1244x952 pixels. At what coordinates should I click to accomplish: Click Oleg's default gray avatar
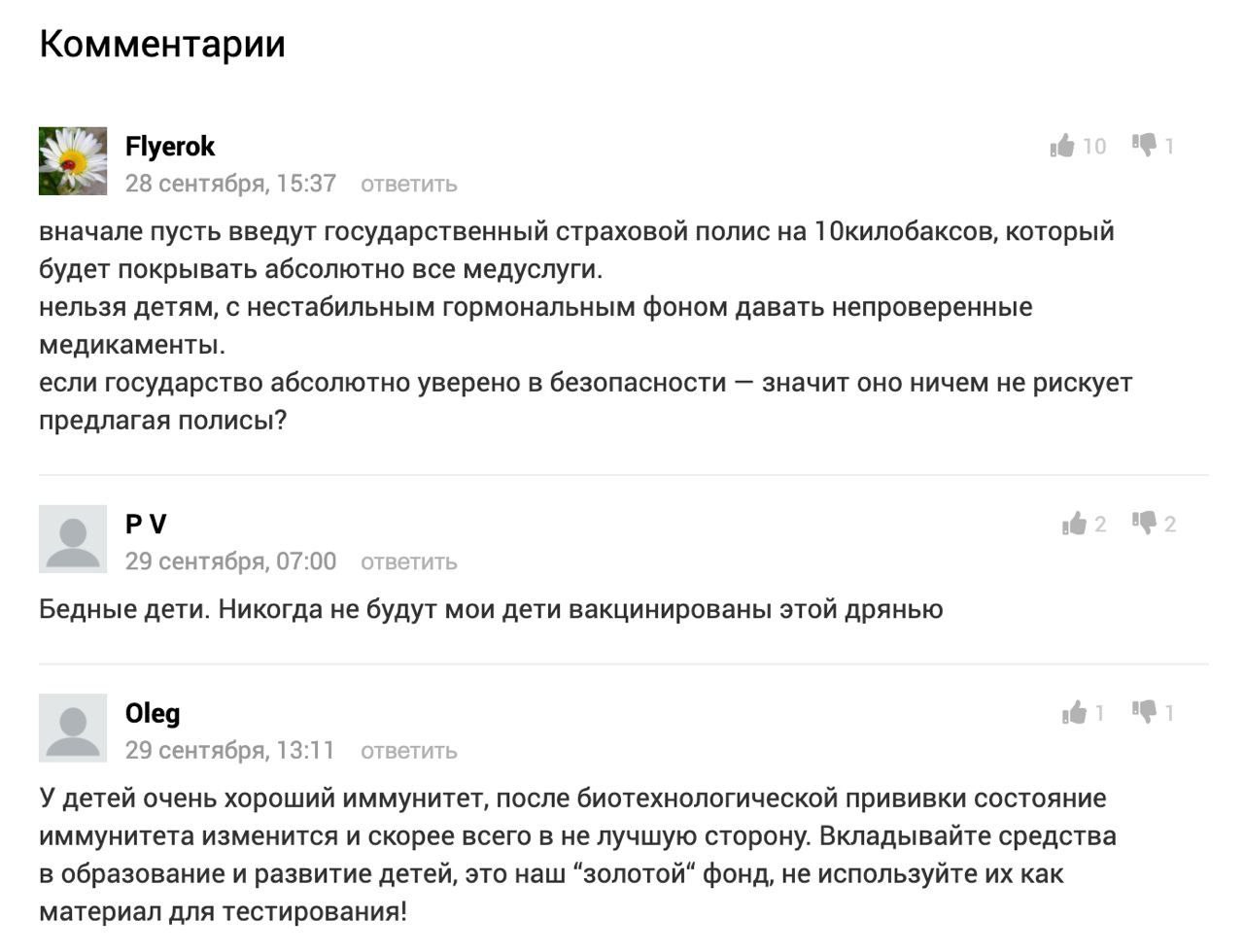click(73, 728)
